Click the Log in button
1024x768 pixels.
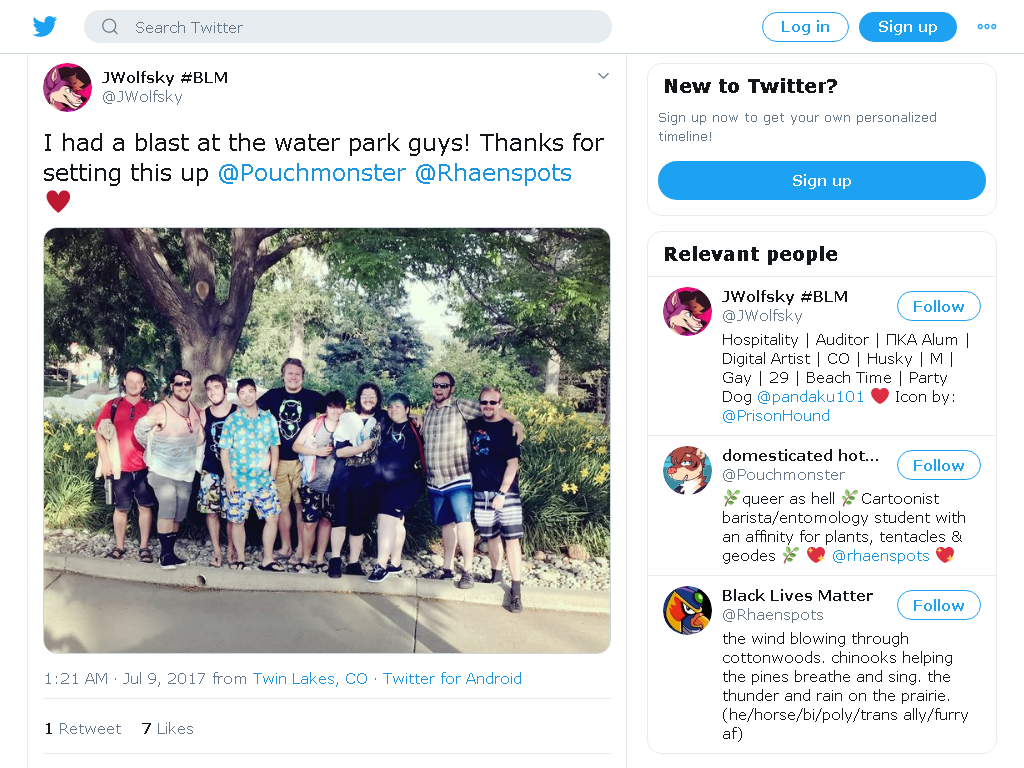click(805, 27)
